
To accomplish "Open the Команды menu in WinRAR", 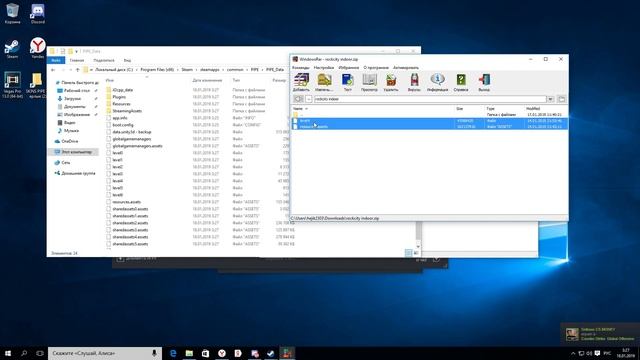I will (x=301, y=67).
